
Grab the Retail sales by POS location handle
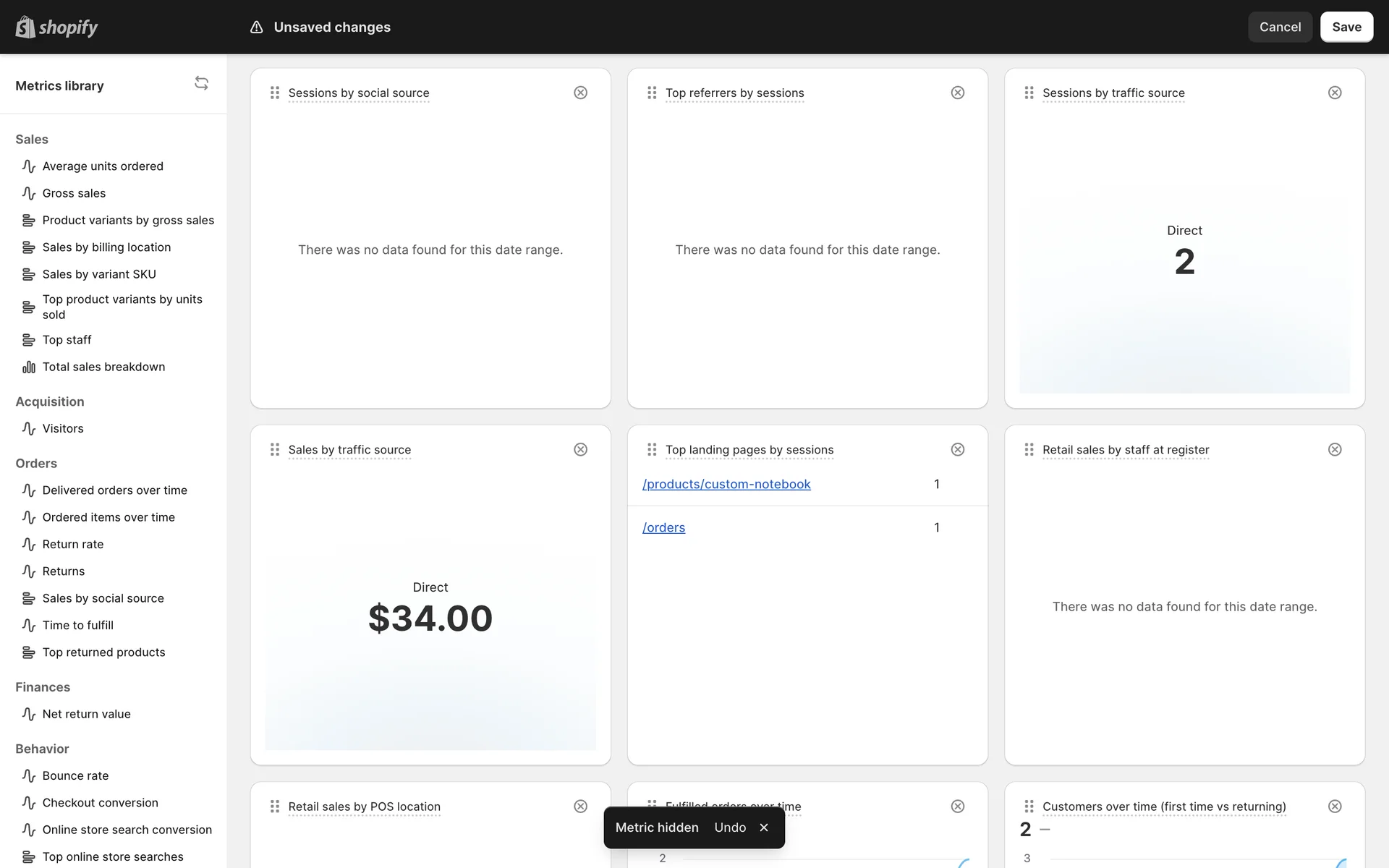[x=275, y=806]
